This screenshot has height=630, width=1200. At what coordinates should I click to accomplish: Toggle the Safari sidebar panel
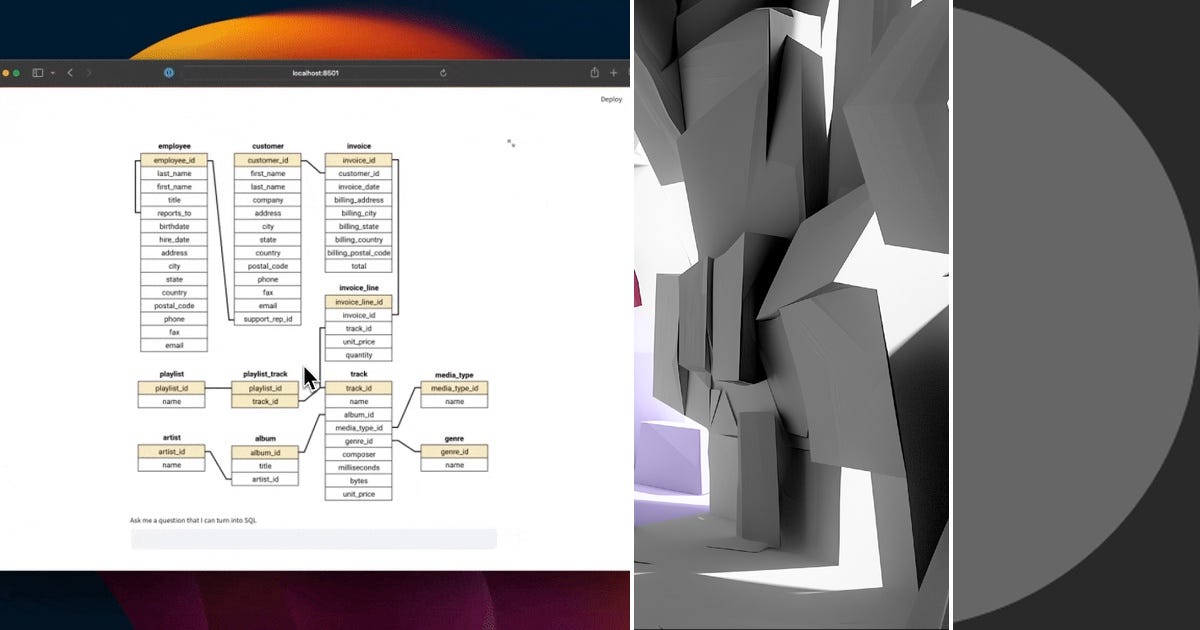point(37,72)
